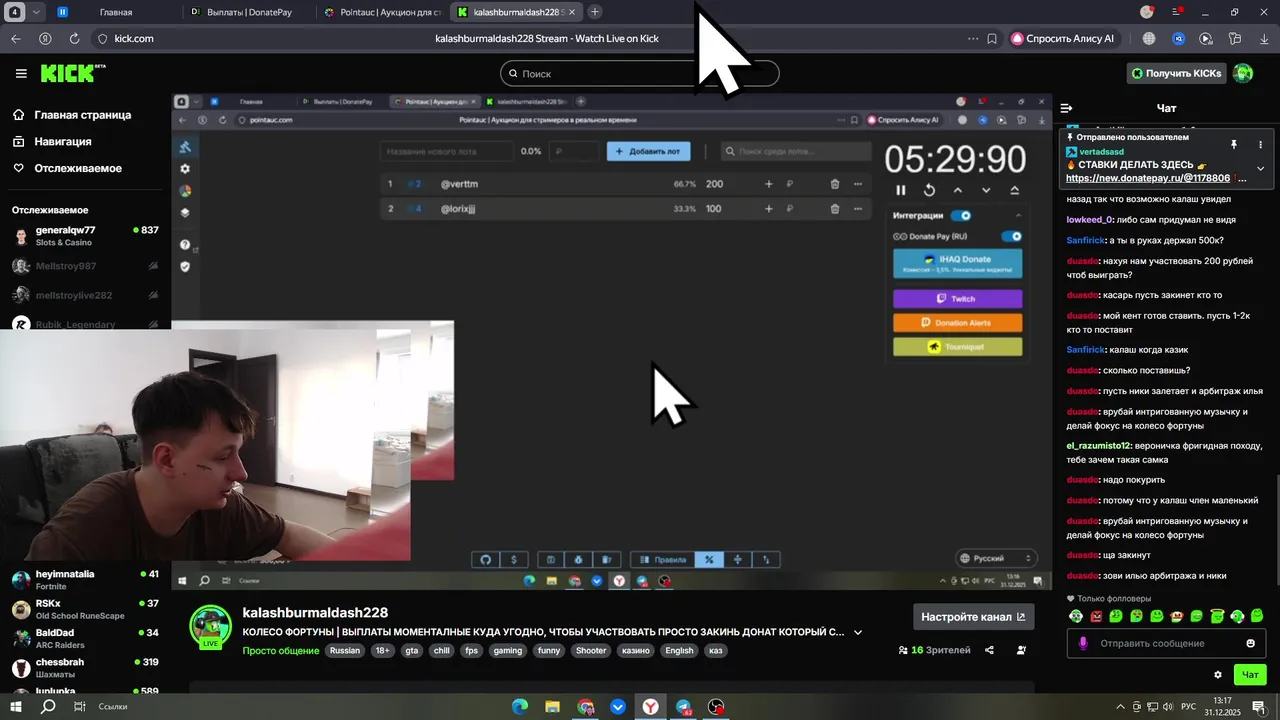Click the Настройте канал button
1280x720 pixels.
(x=973, y=617)
